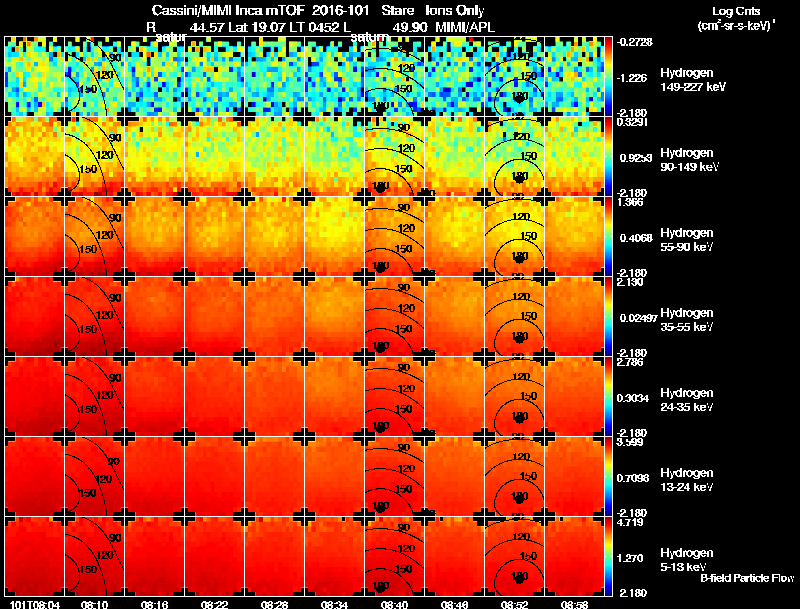Click the time axis label '08:40'

394,604
